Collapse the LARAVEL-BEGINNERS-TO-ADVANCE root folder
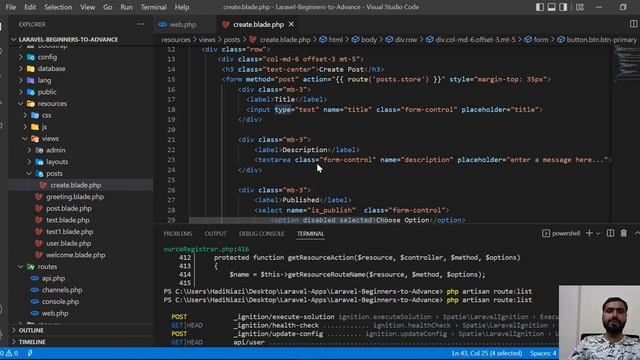Screen dimensions: 640x360 coord(69,40)
